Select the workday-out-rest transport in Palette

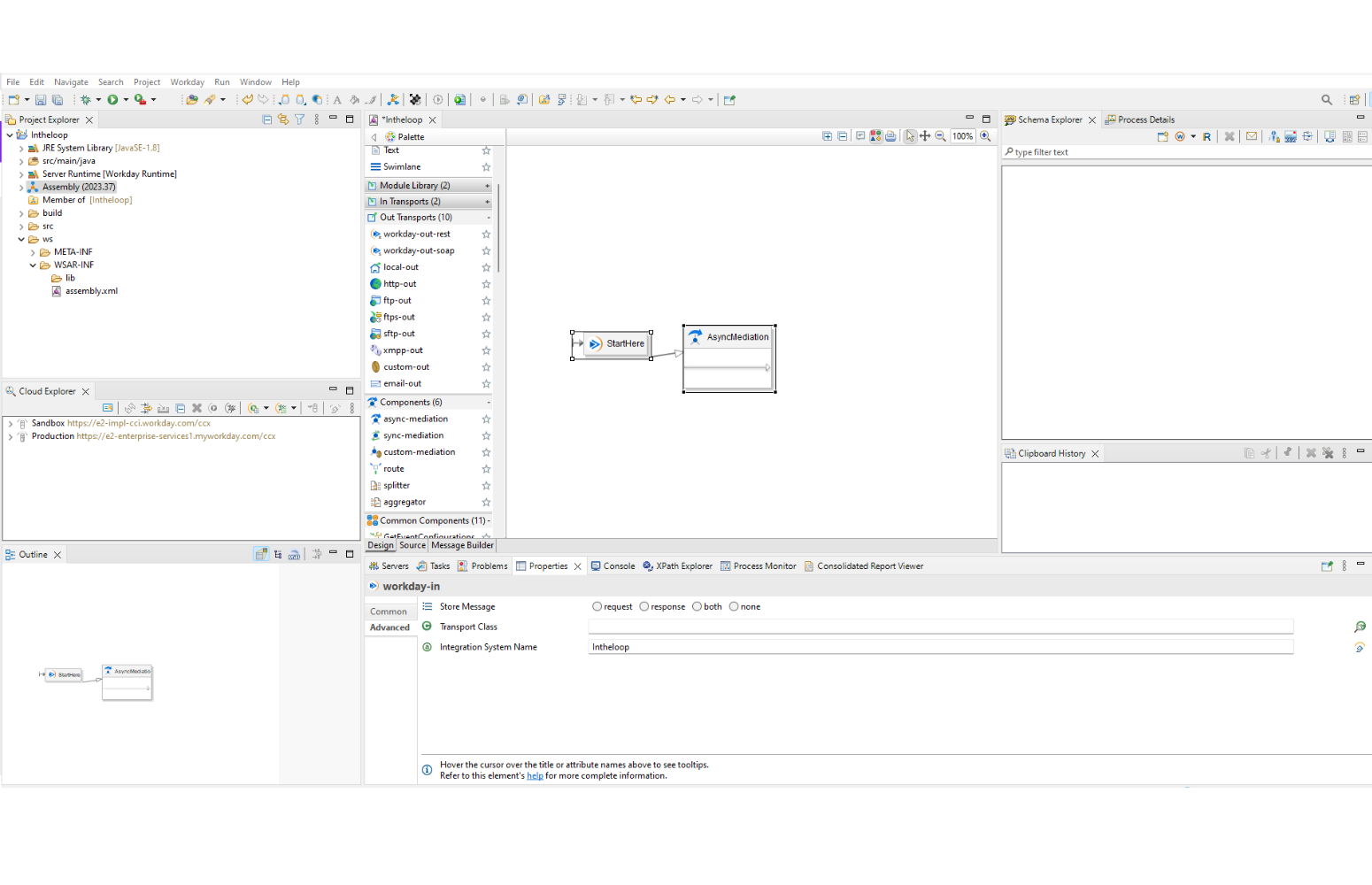click(420, 234)
